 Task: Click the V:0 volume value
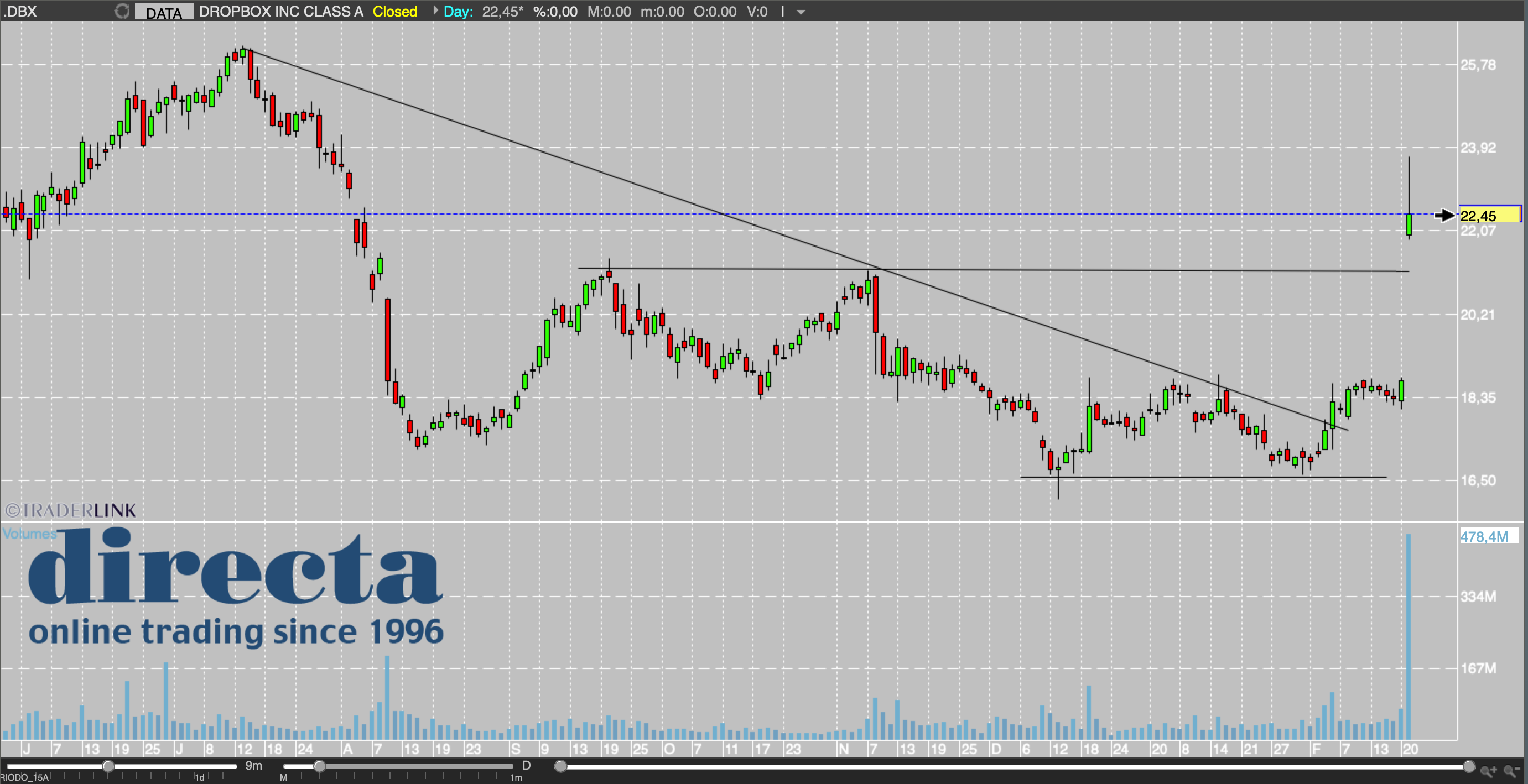click(757, 11)
